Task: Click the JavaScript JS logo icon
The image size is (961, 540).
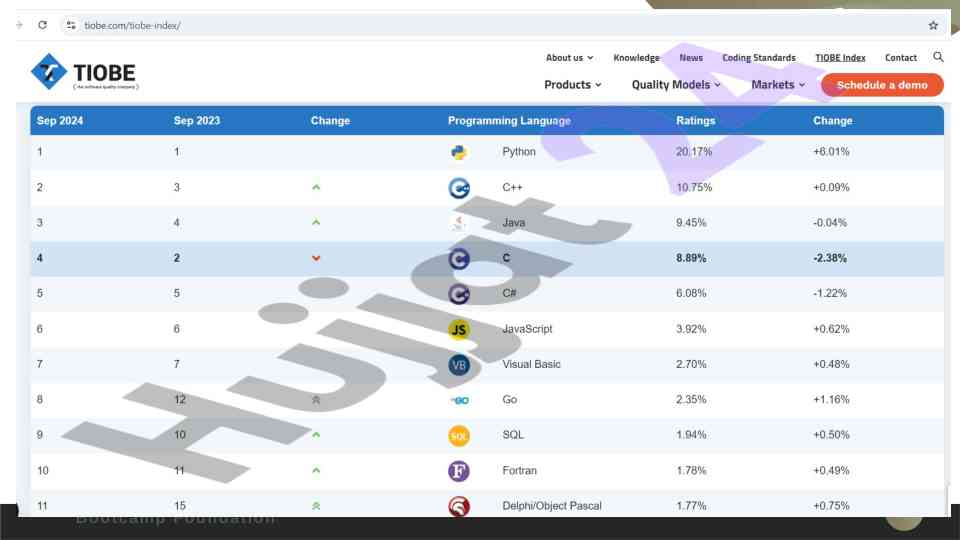Action: click(x=459, y=329)
